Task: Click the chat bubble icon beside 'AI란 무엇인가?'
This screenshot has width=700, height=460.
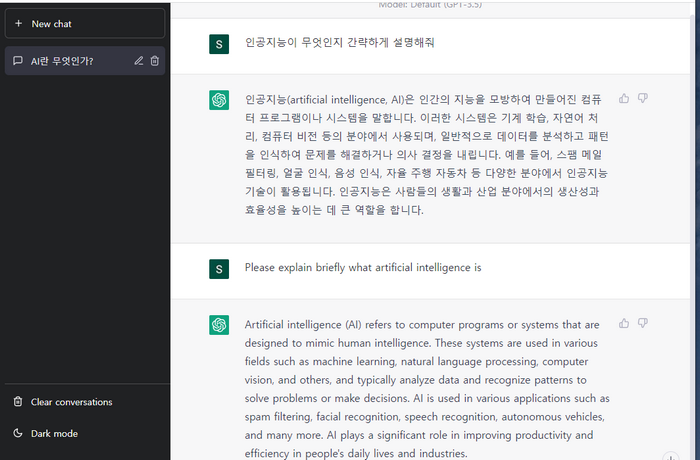Action: click(x=18, y=61)
